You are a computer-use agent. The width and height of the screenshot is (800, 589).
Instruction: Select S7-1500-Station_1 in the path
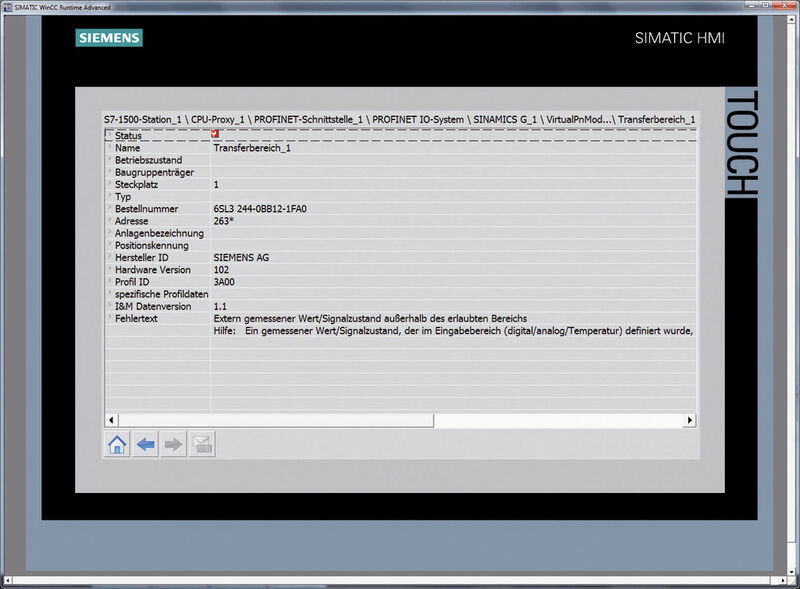click(x=143, y=119)
